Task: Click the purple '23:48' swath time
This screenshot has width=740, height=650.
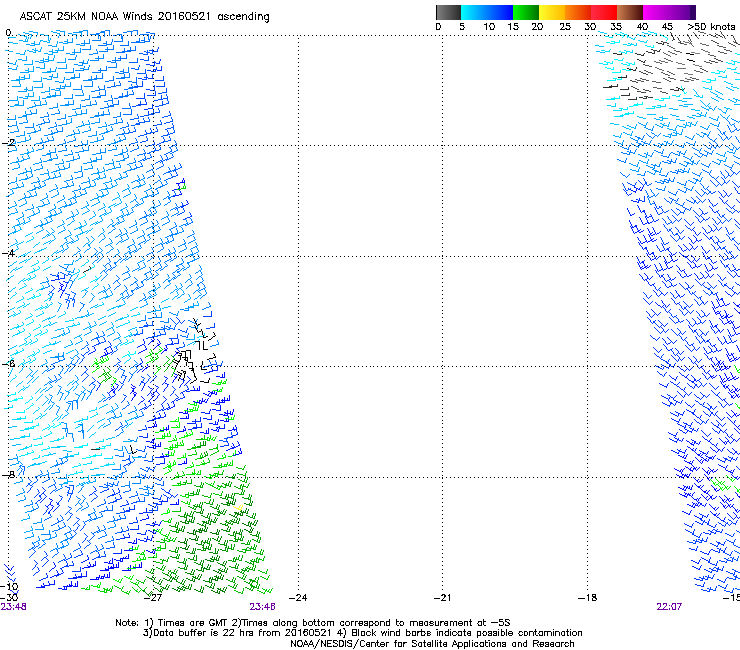Action: pyautogui.click(x=13, y=607)
